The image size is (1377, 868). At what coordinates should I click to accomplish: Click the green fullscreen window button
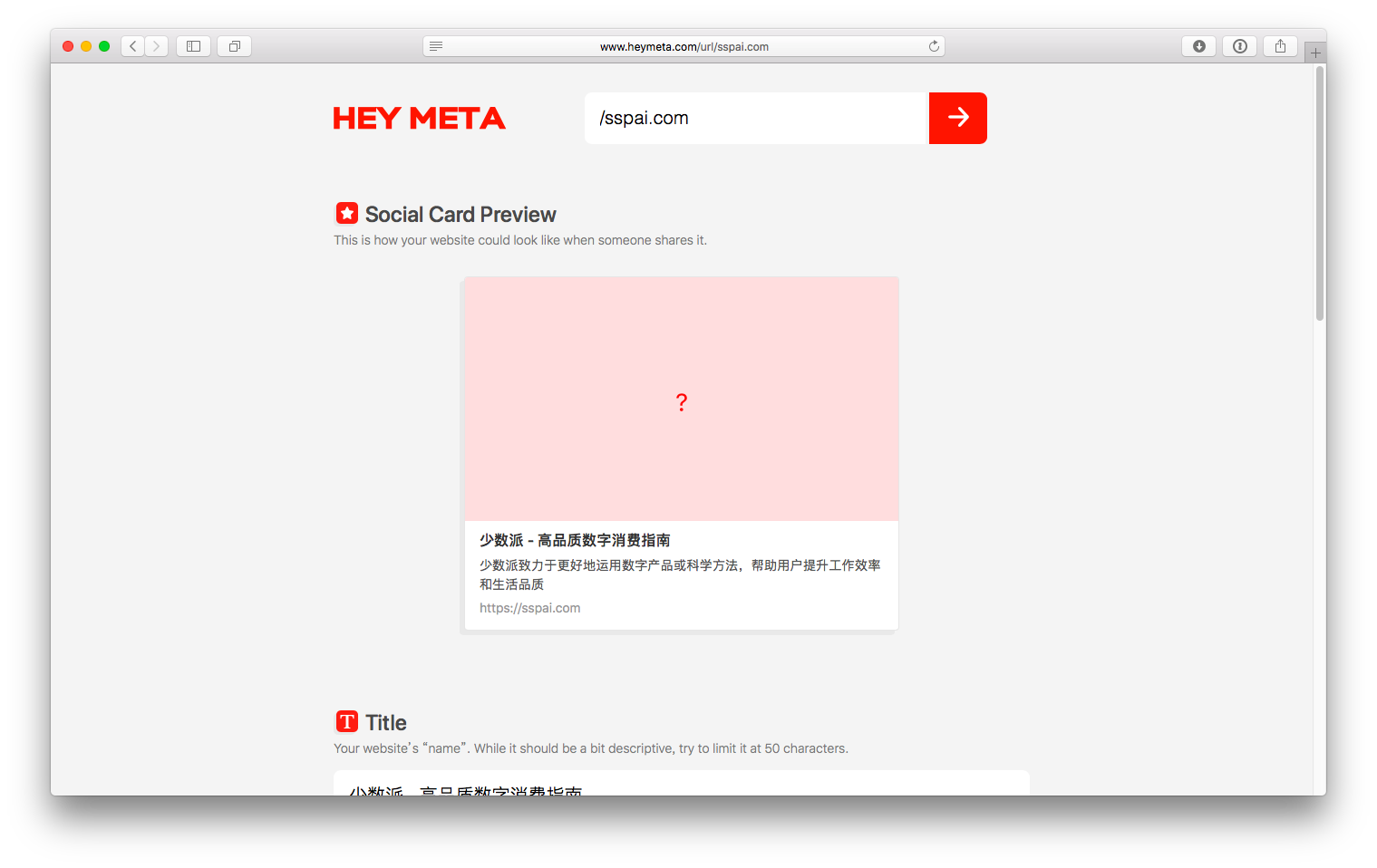click(x=104, y=46)
